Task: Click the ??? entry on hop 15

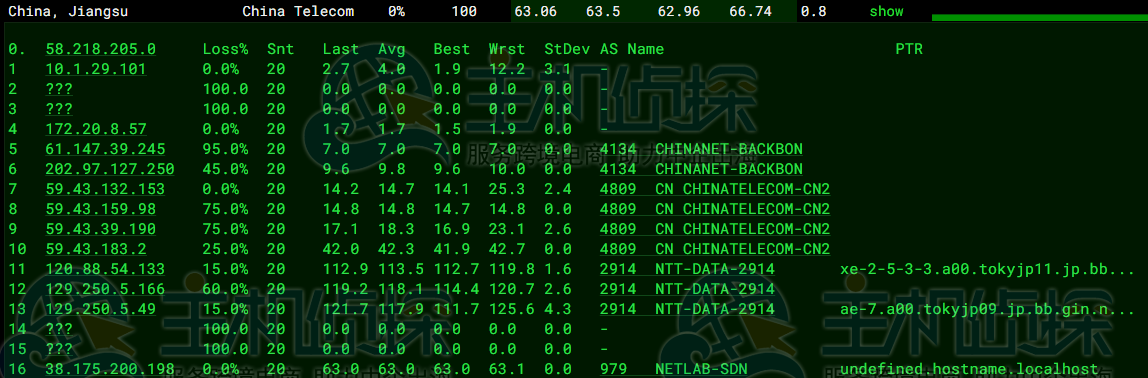Action: tap(59, 349)
